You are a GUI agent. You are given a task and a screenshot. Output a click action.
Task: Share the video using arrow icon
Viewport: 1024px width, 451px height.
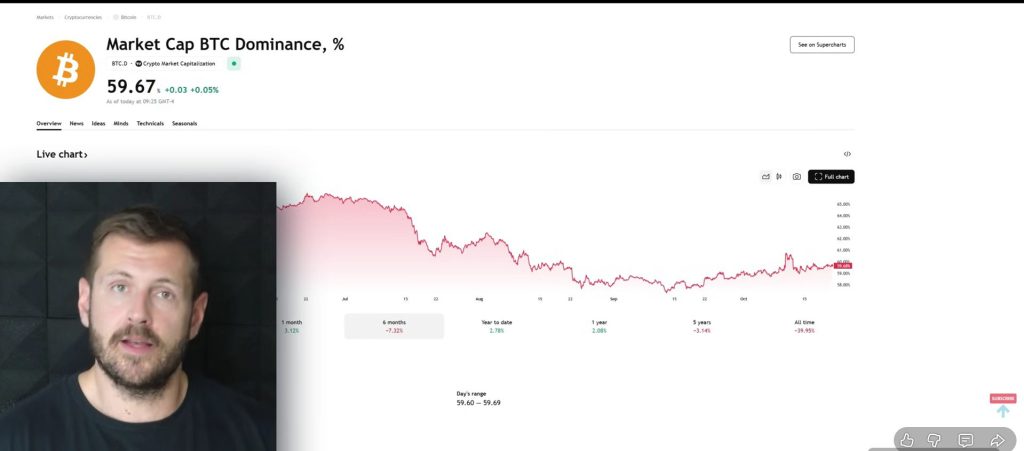(x=997, y=440)
